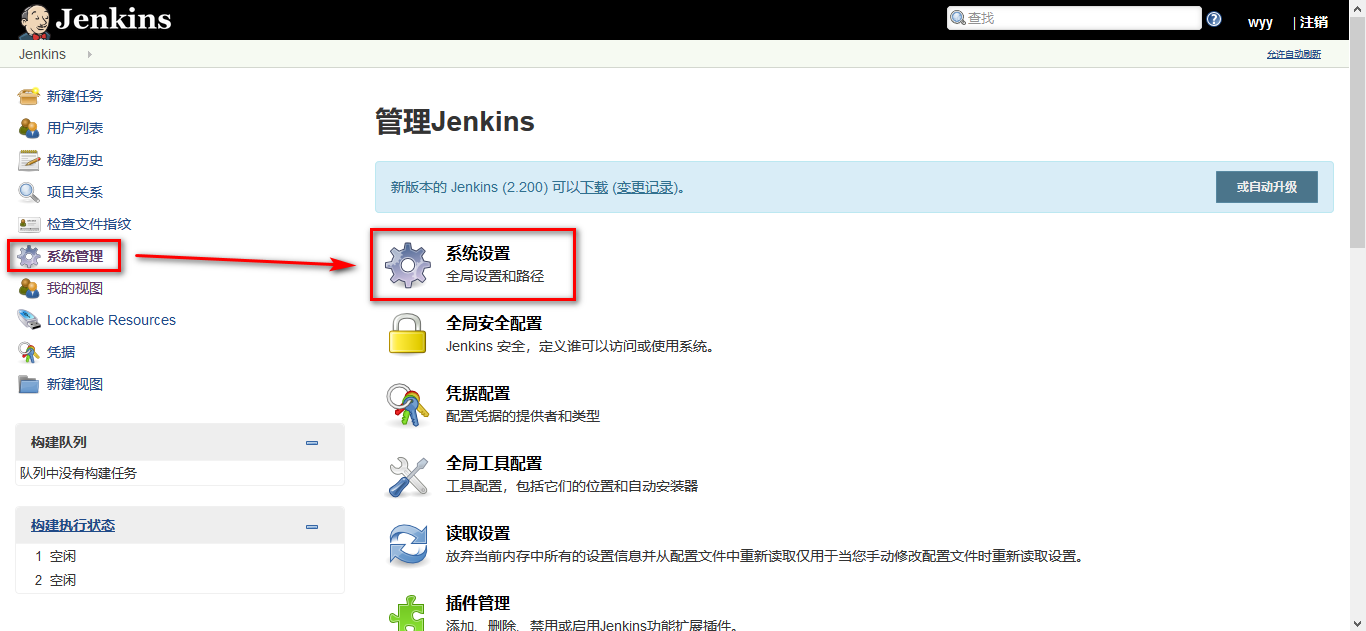The height and width of the screenshot is (631, 1366).
Task: Open 构建历史 in the sidebar
Action: point(75,160)
